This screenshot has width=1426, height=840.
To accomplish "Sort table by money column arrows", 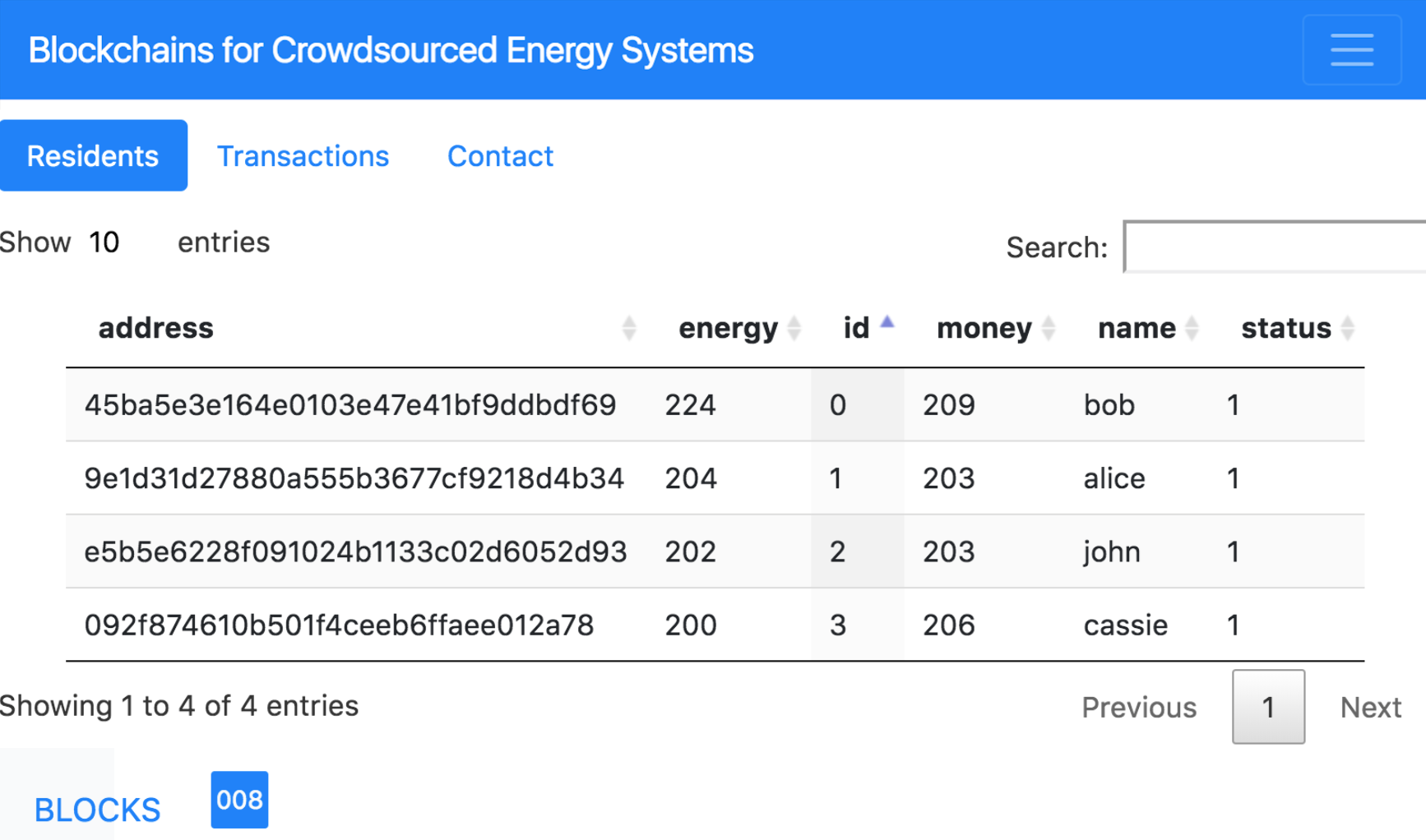I will (1048, 328).
